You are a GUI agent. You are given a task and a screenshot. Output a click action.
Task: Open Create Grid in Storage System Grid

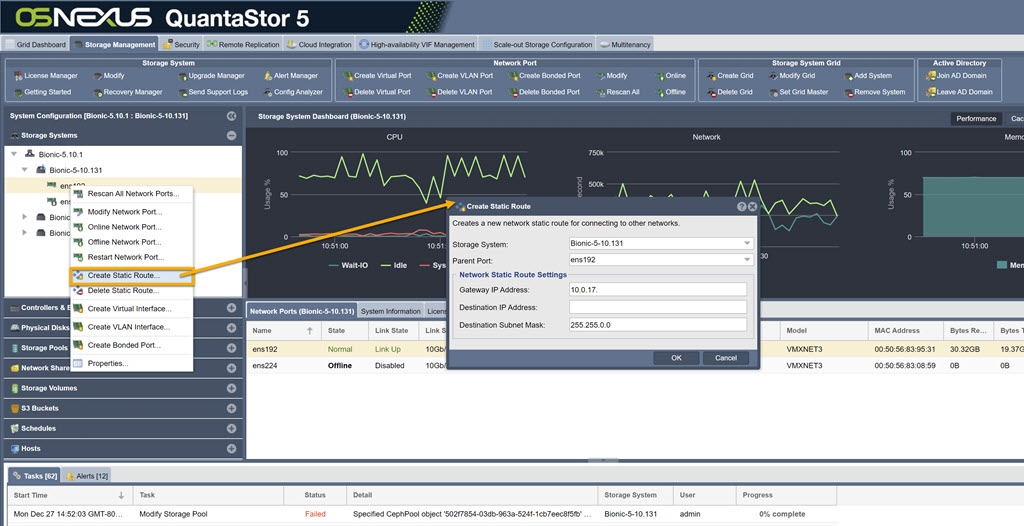[x=729, y=76]
